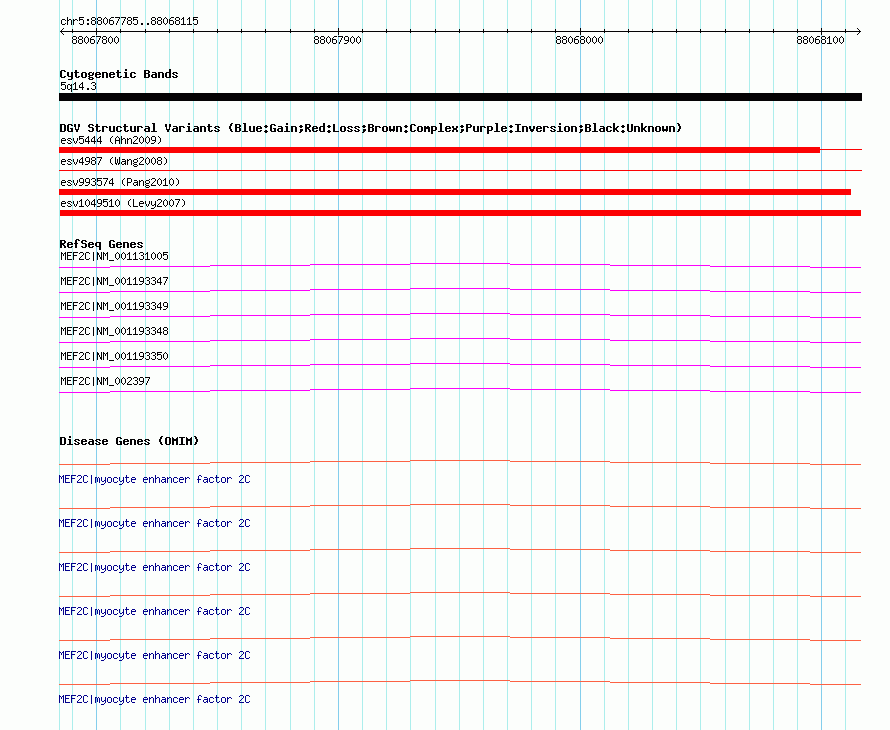The height and width of the screenshot is (730, 890).
Task: Select the magenta line of NM_001131005 transcript
Action: click(460, 266)
